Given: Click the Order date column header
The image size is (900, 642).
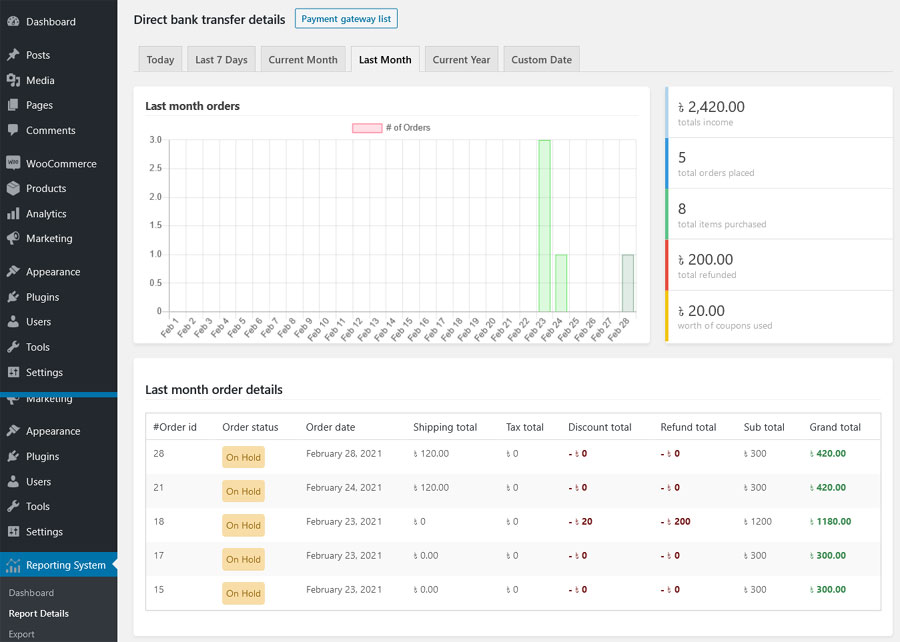Looking at the screenshot, I should [x=330, y=427].
